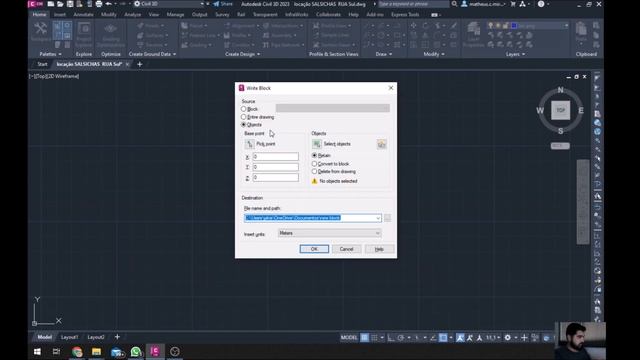
Task: Close the Write Block dialog
Action: click(x=391, y=88)
